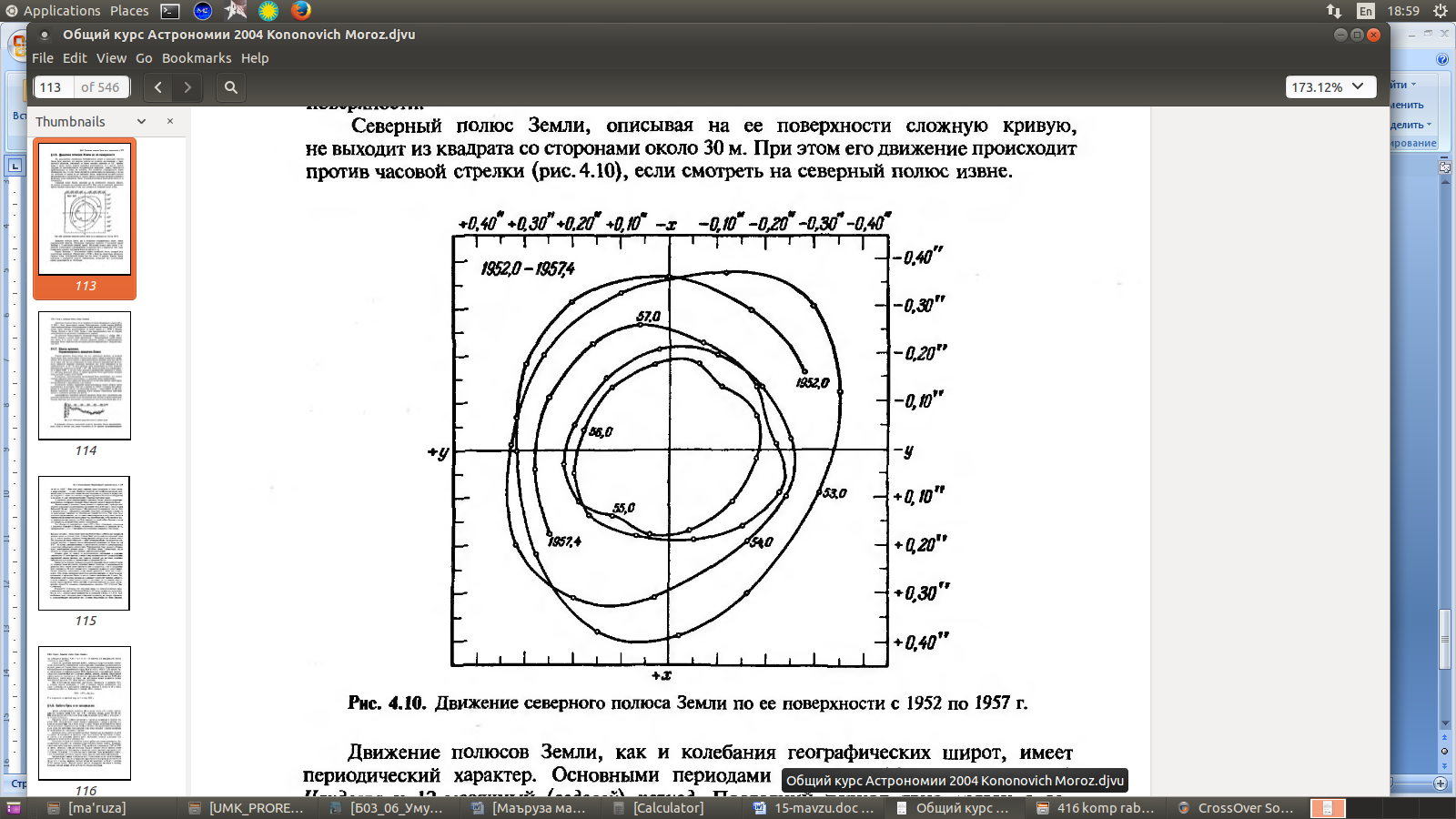
Task: Select page 115 thumbnail
Action: (85, 543)
